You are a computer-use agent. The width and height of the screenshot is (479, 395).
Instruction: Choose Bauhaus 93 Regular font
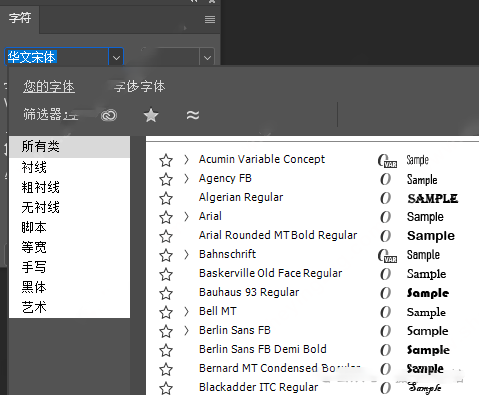tap(249, 292)
